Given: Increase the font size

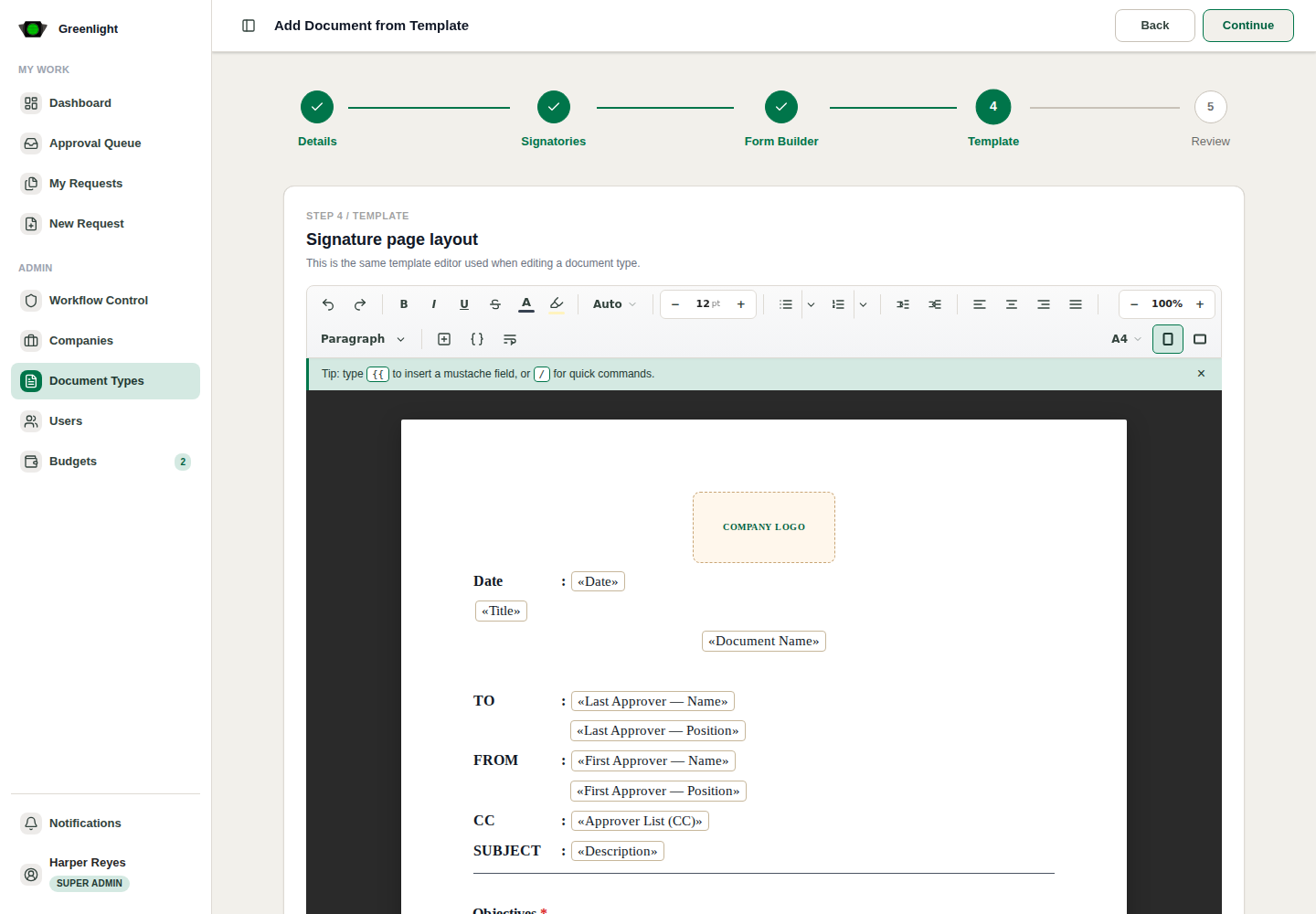Looking at the screenshot, I should (741, 304).
